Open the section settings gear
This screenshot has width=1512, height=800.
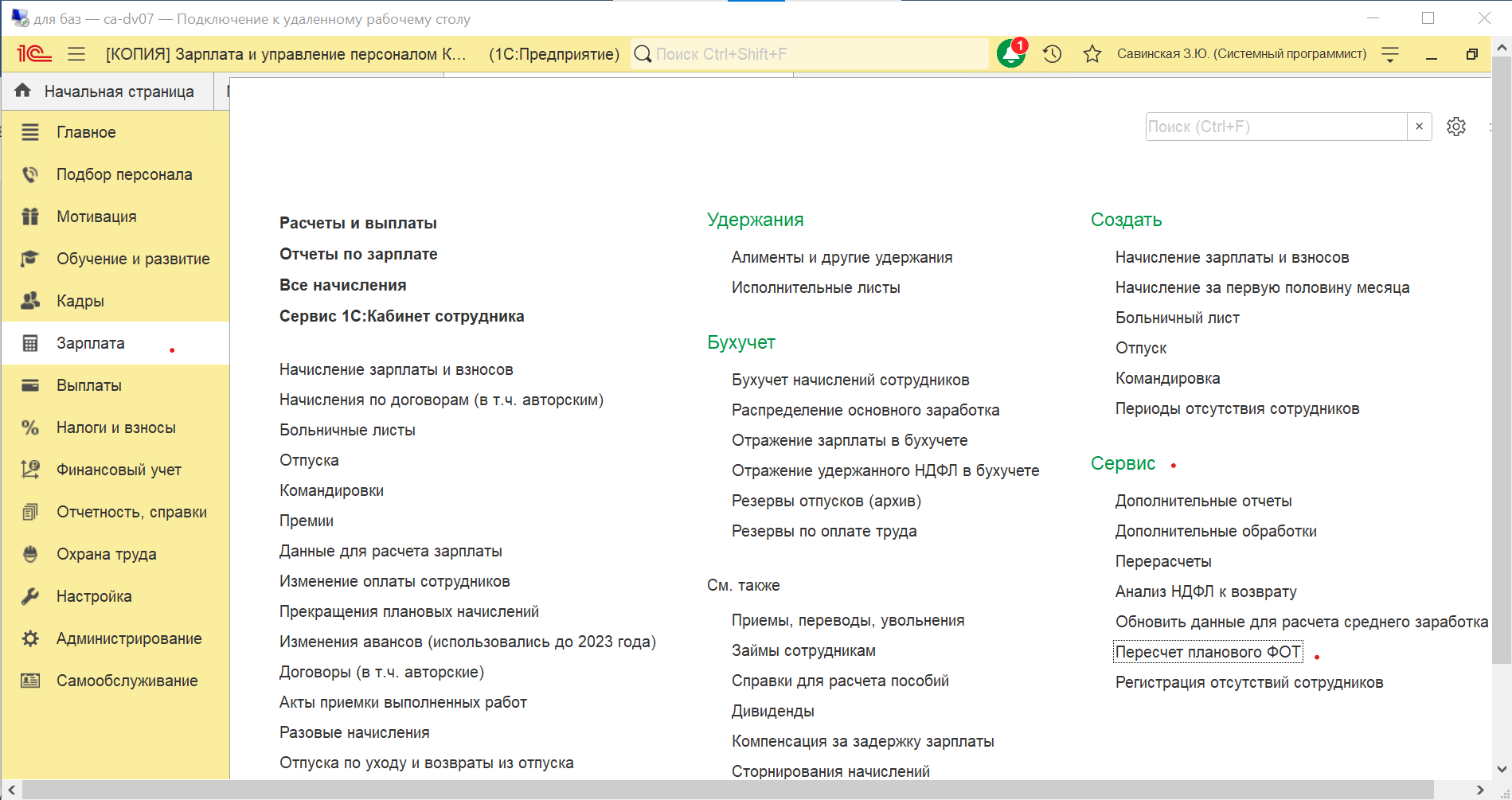tap(1456, 127)
